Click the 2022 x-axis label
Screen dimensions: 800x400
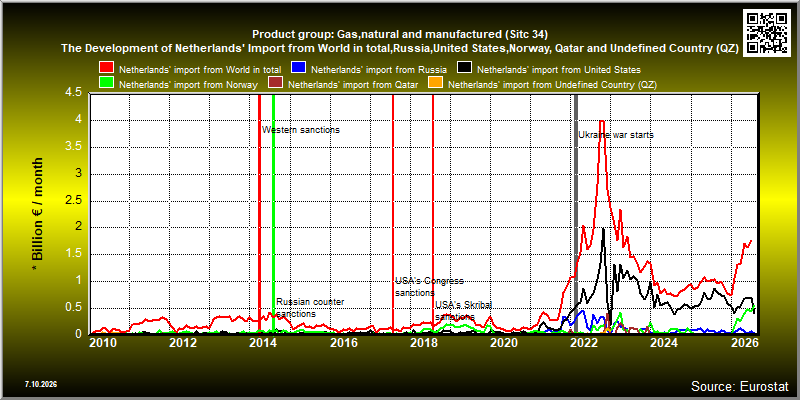pyautogui.click(x=584, y=342)
